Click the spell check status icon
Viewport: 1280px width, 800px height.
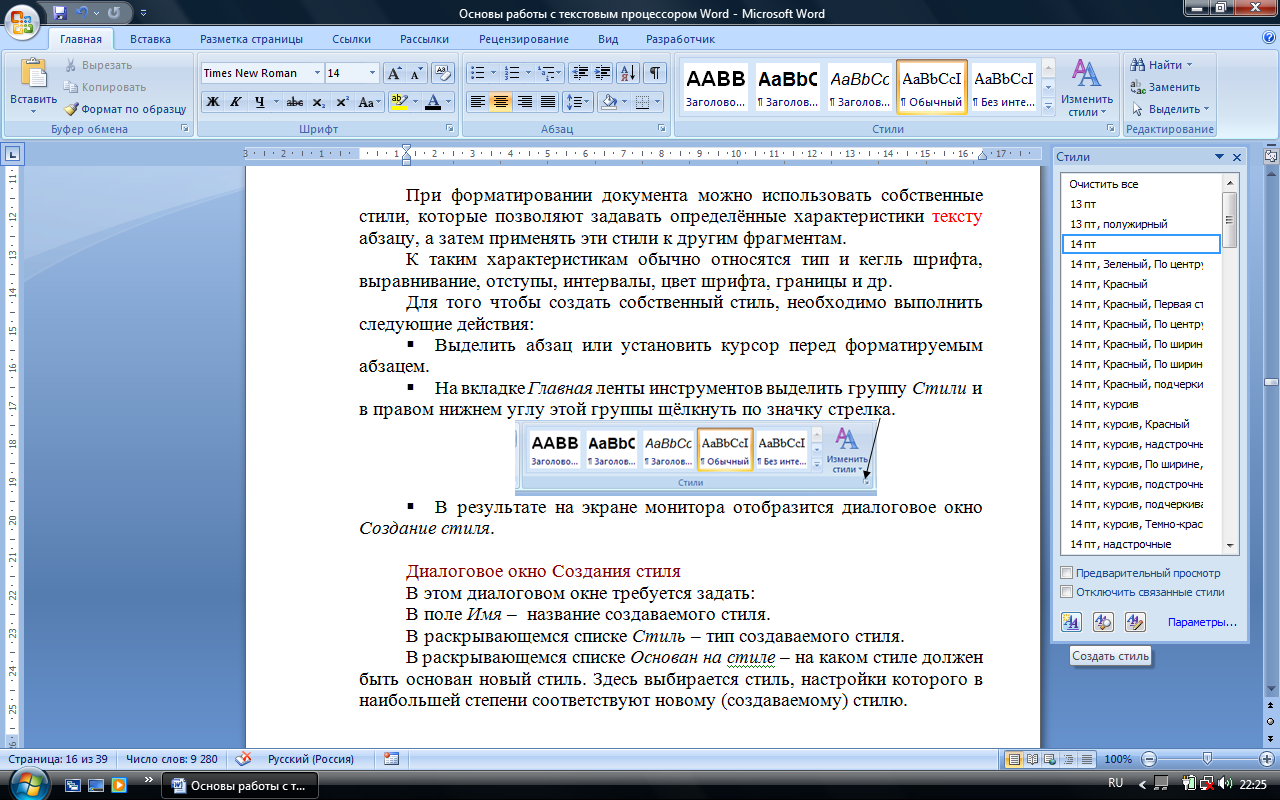(x=243, y=759)
